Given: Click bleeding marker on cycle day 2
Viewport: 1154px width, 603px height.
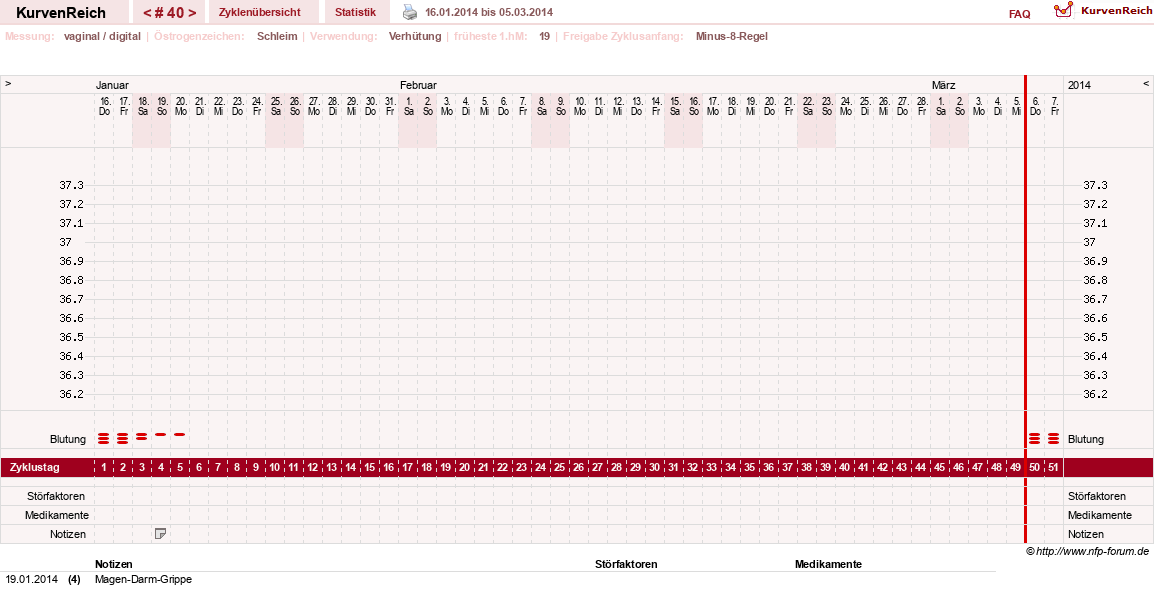Looking at the screenshot, I should coord(123,439).
